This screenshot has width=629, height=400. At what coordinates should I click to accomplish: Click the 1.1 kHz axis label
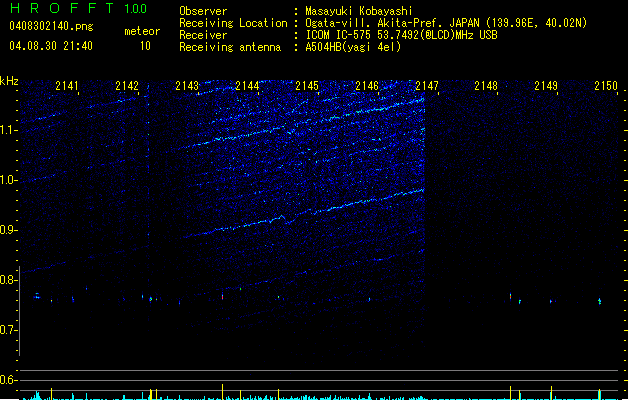click(x=9, y=130)
